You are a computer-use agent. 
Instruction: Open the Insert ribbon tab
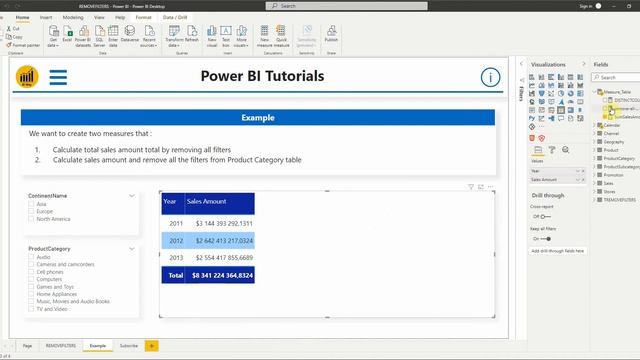pos(46,18)
